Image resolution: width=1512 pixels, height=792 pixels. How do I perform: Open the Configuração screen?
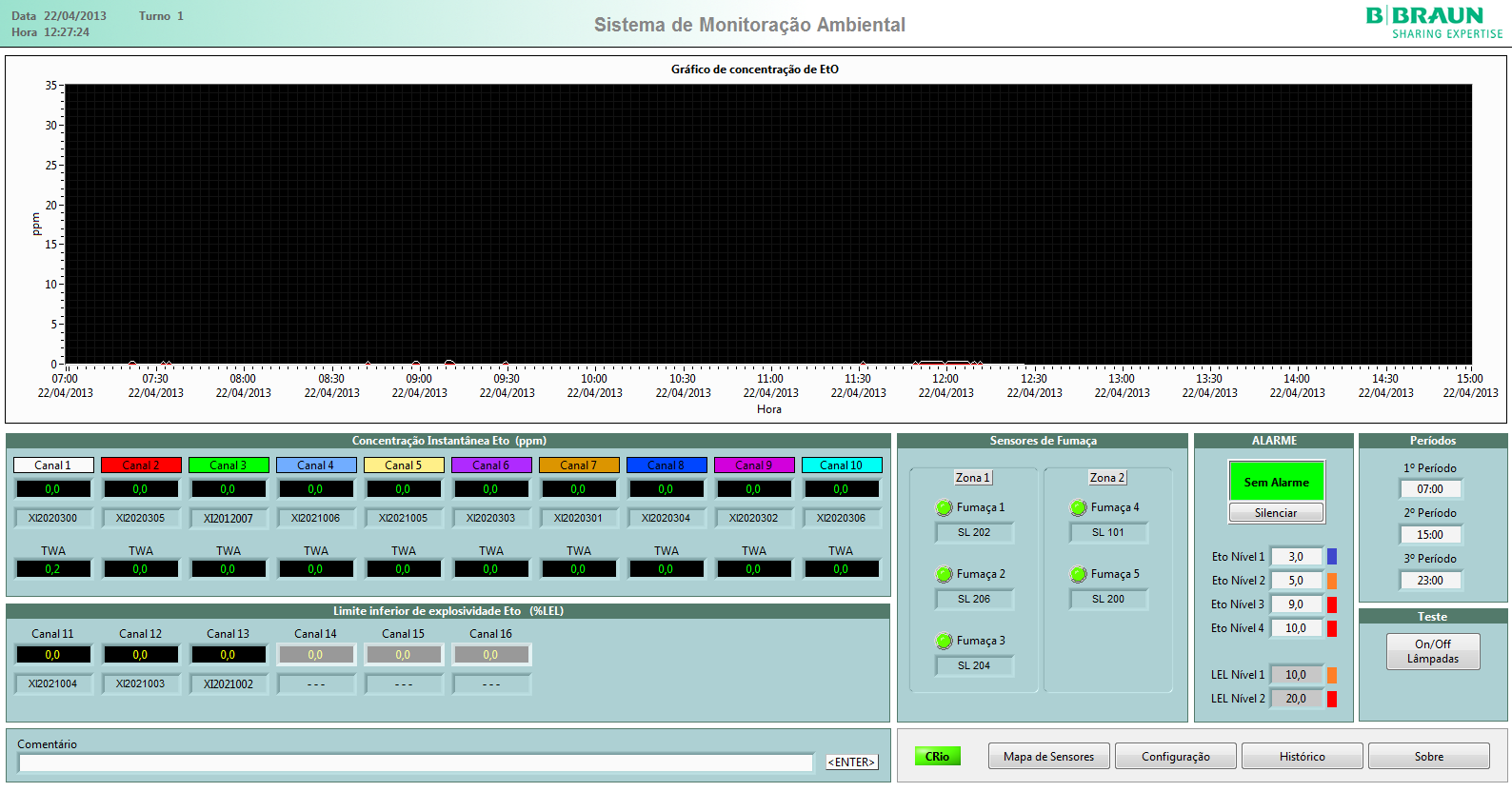point(1176,756)
